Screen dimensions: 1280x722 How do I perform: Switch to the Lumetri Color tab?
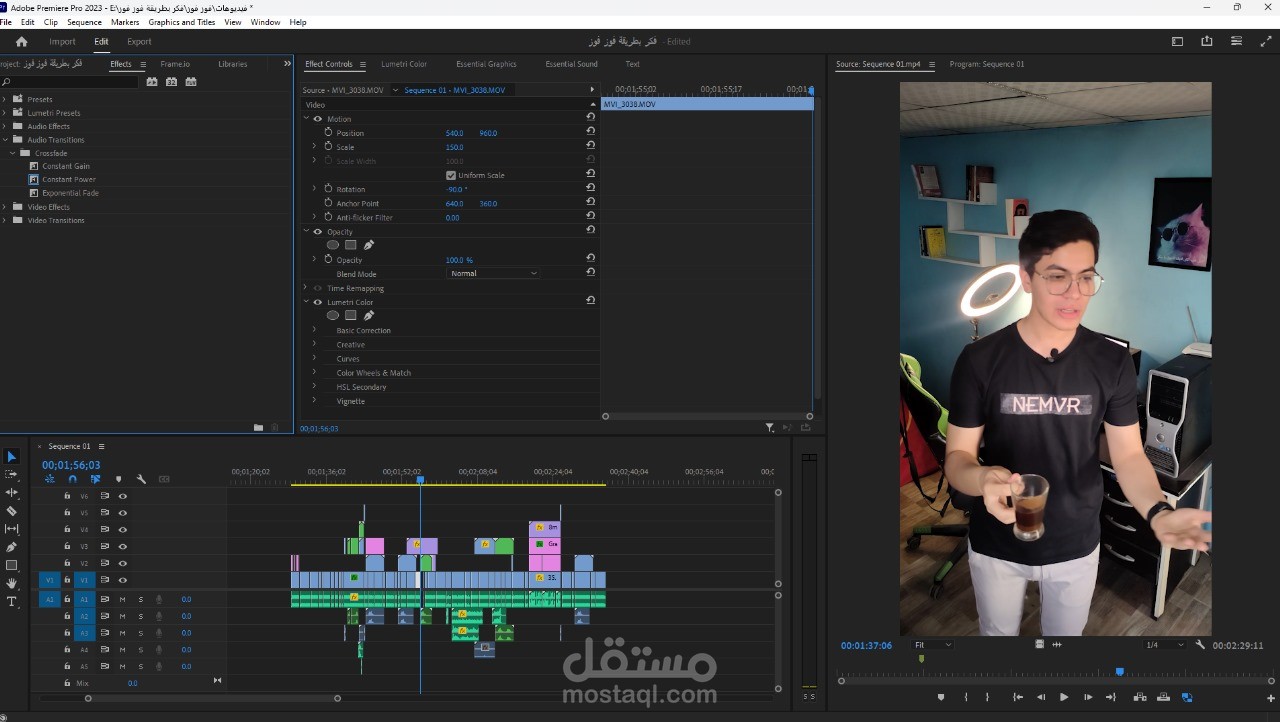[404, 64]
